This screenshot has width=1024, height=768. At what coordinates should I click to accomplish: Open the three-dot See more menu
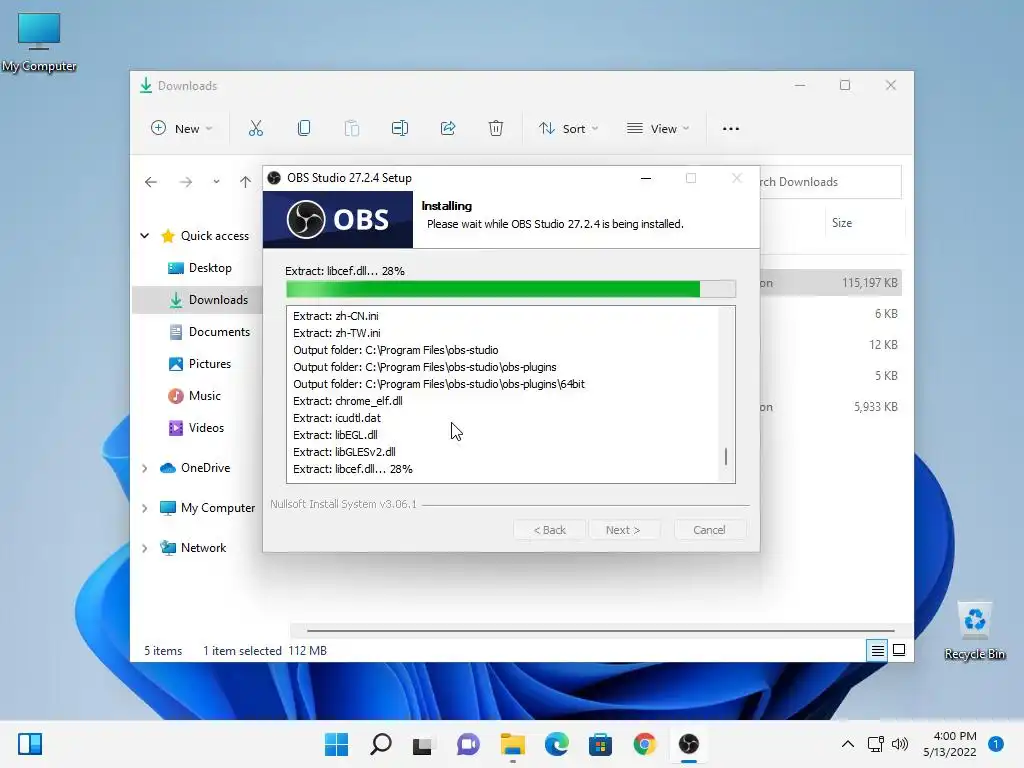click(731, 129)
